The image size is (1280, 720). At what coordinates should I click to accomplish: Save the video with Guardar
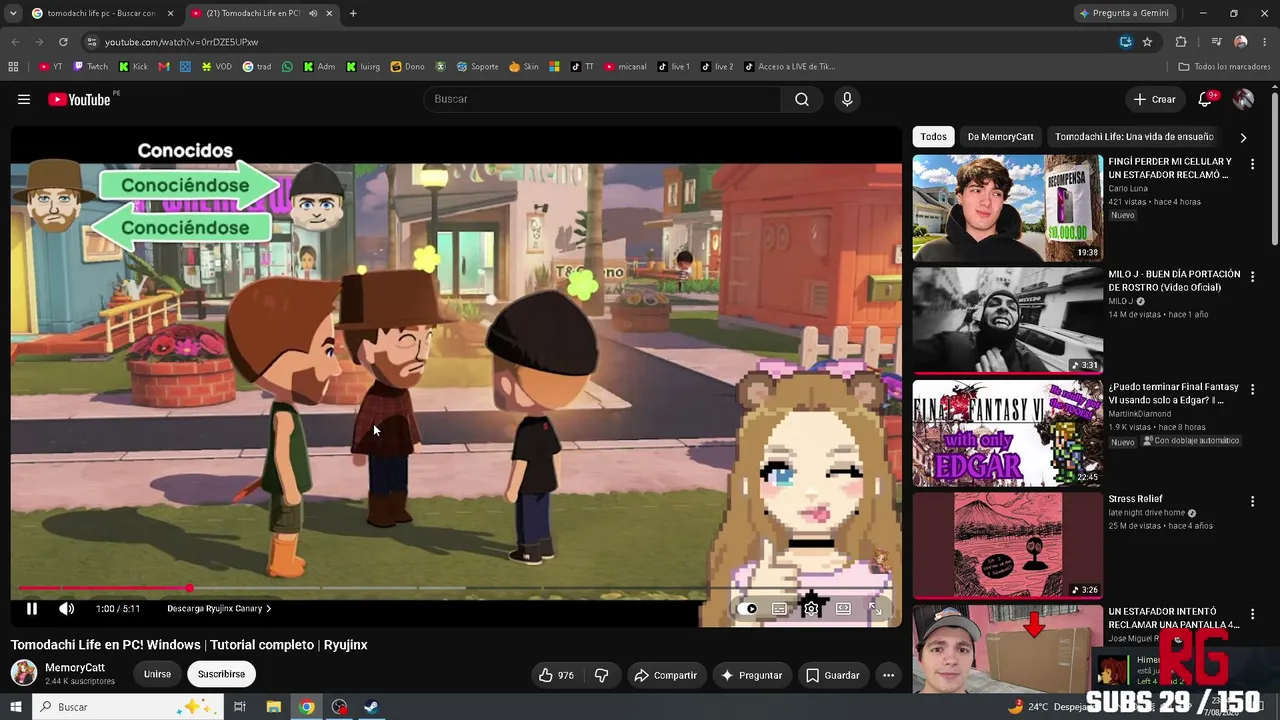832,675
